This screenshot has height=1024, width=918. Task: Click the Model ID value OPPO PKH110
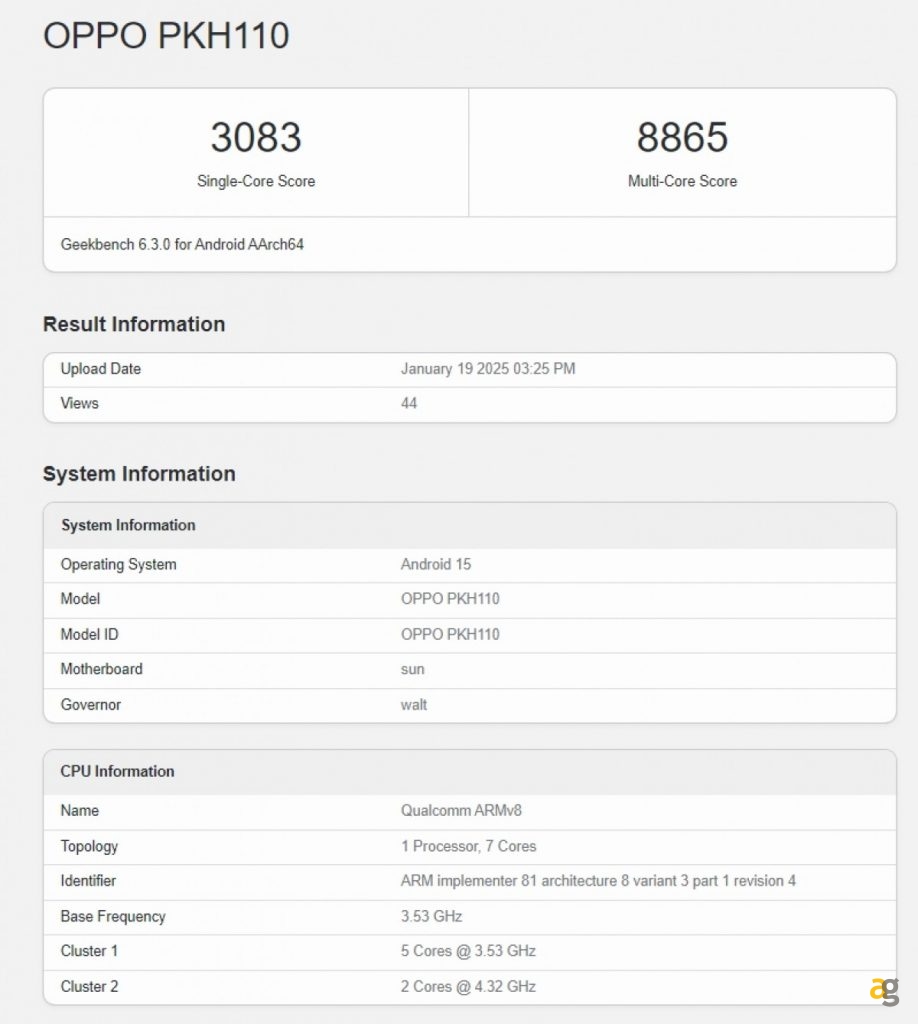point(450,634)
